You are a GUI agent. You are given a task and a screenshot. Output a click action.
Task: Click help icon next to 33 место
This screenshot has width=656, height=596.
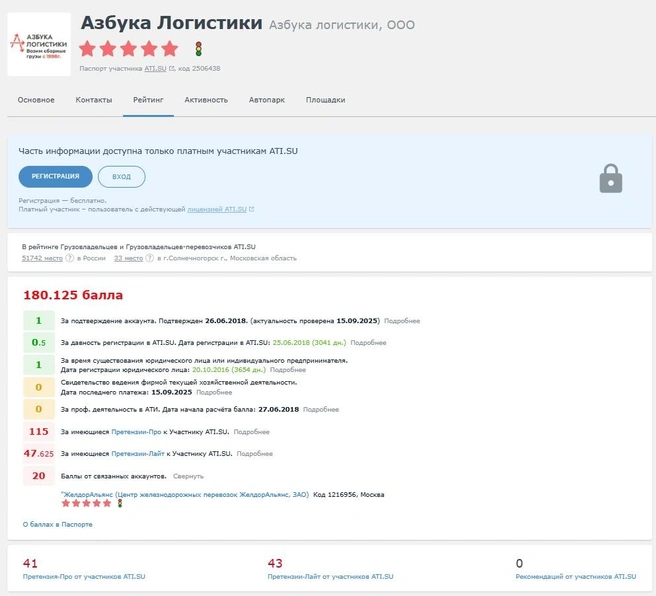[x=149, y=258]
